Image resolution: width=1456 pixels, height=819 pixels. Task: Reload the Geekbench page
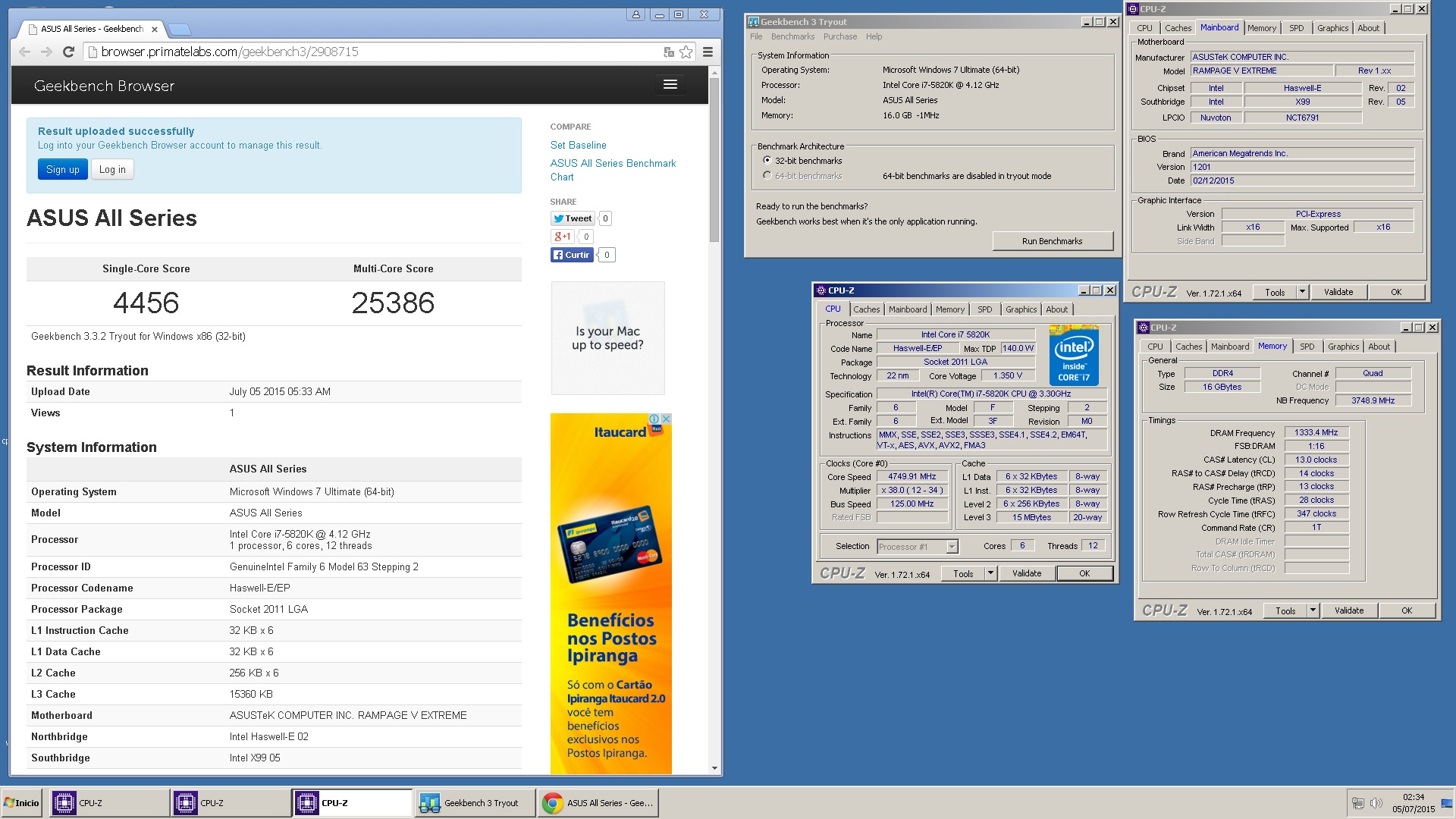pyautogui.click(x=68, y=52)
